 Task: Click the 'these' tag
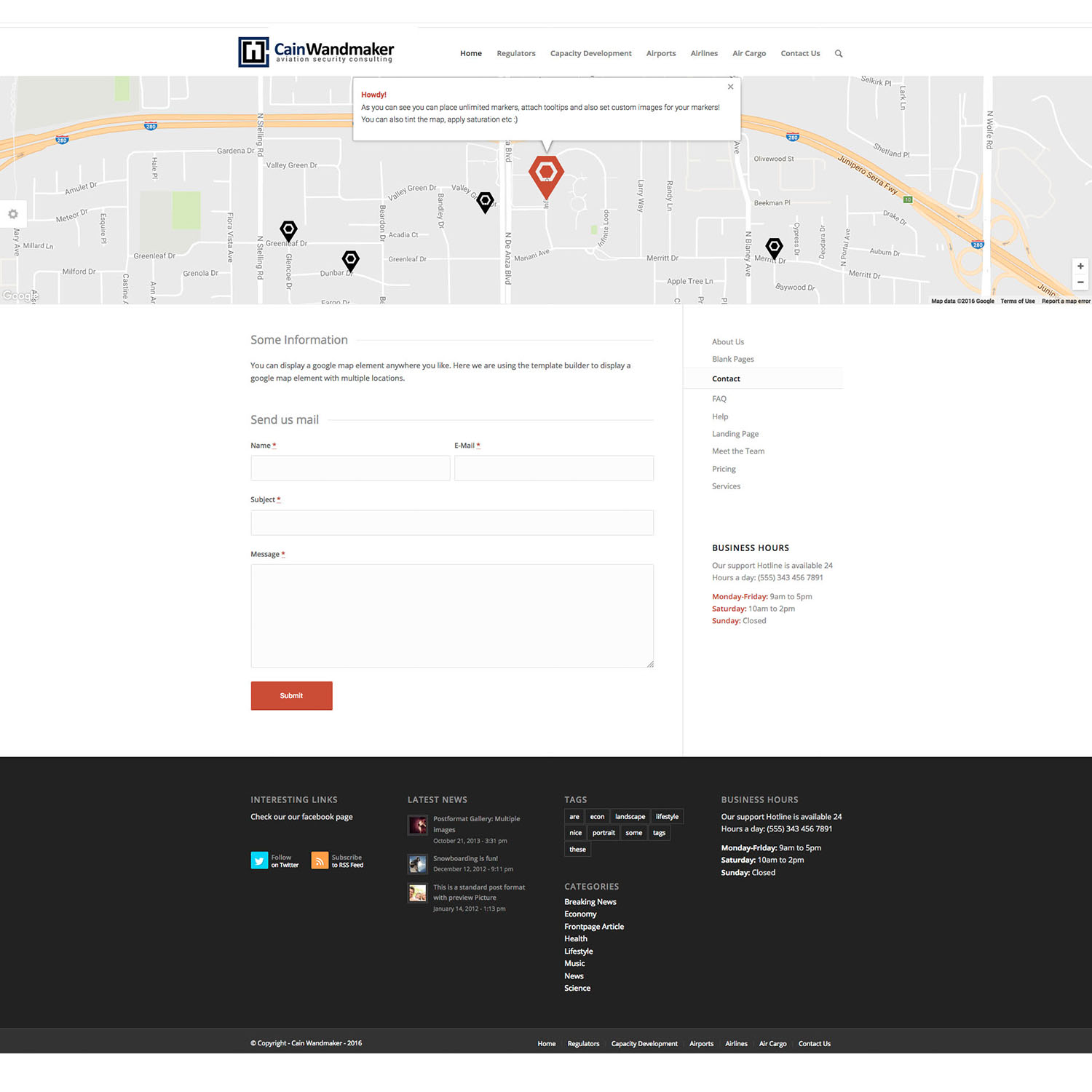(577, 850)
